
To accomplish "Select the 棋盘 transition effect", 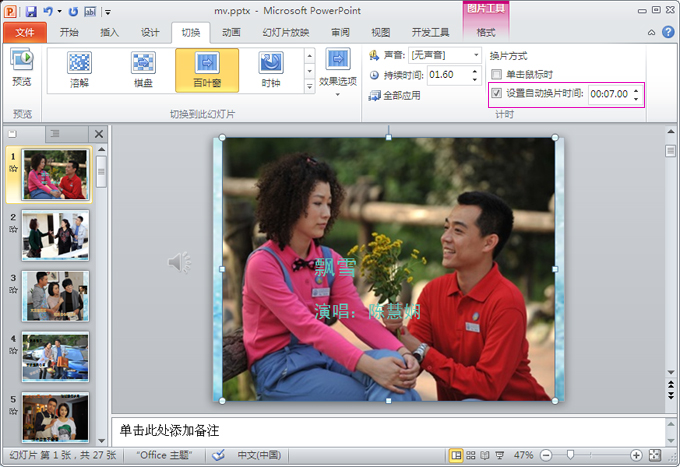I will (143, 70).
